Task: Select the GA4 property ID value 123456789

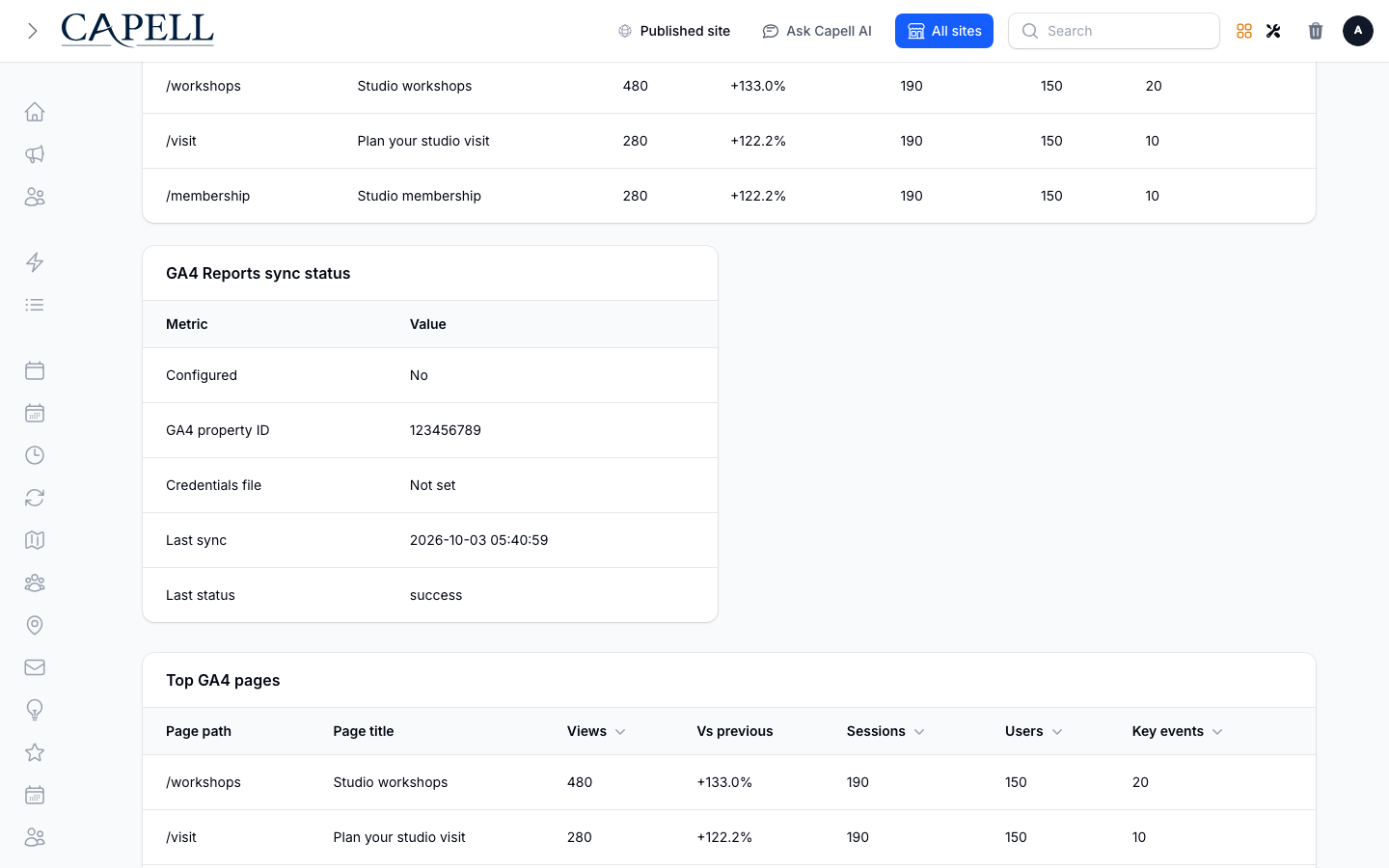Action: (x=446, y=430)
